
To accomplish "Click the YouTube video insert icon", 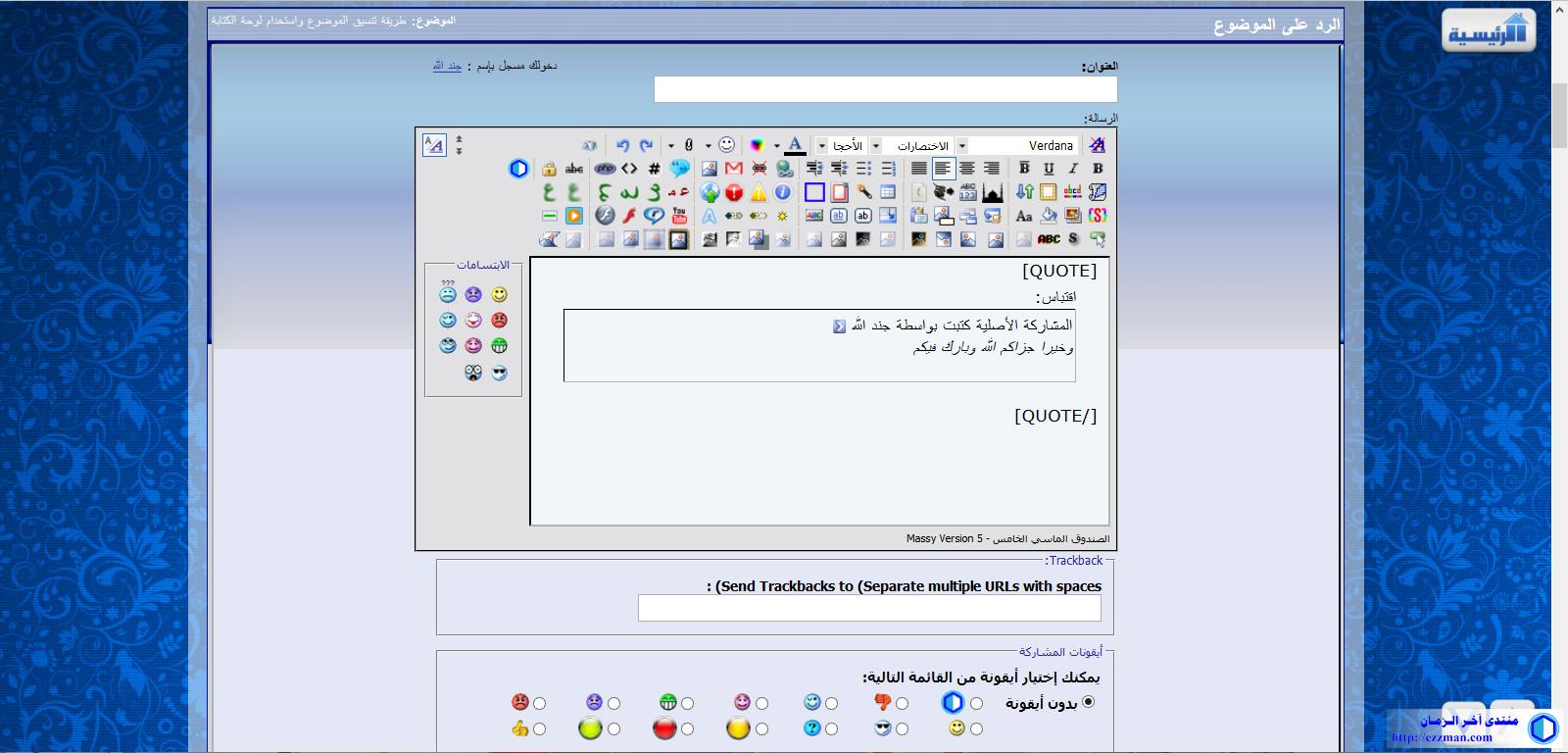I will (x=679, y=216).
